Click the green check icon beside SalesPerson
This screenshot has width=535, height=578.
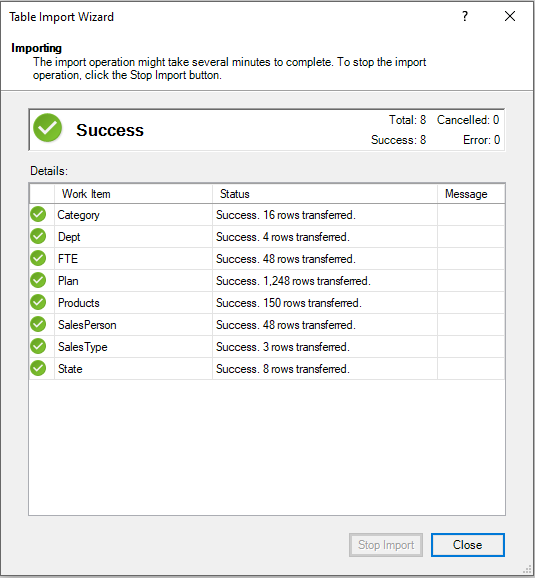coord(38,324)
